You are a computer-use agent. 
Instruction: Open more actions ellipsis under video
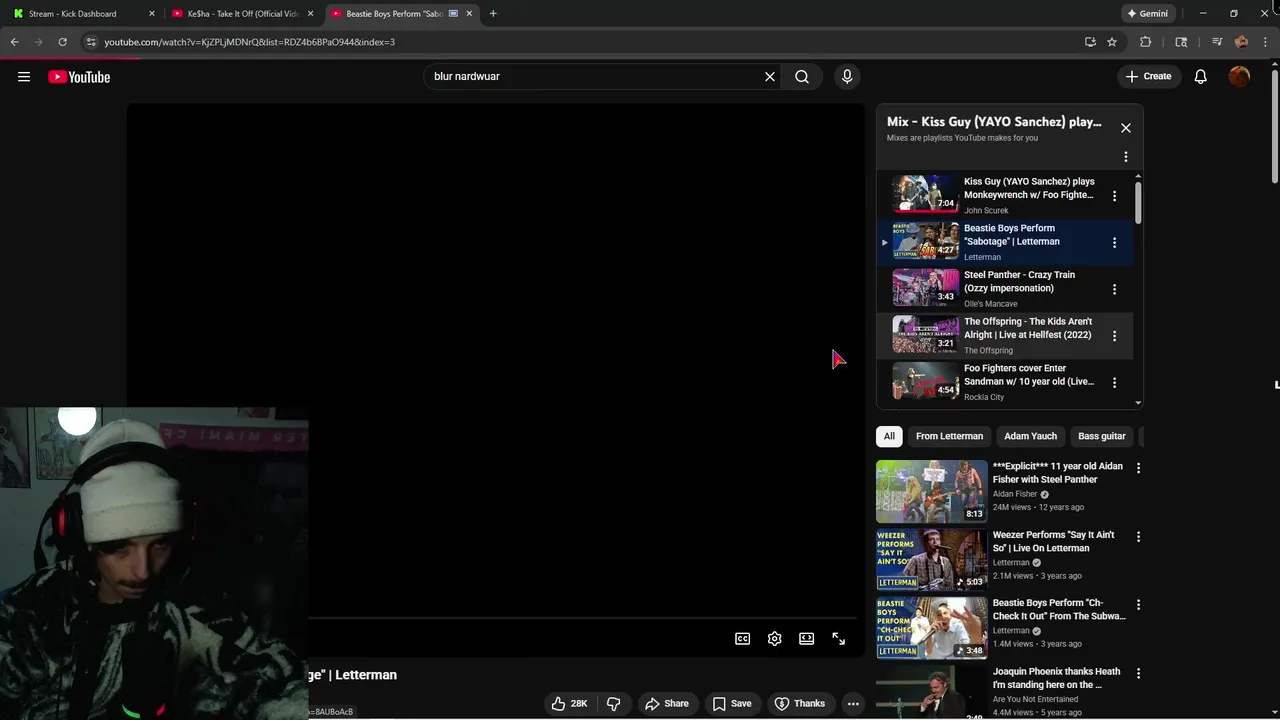click(853, 704)
